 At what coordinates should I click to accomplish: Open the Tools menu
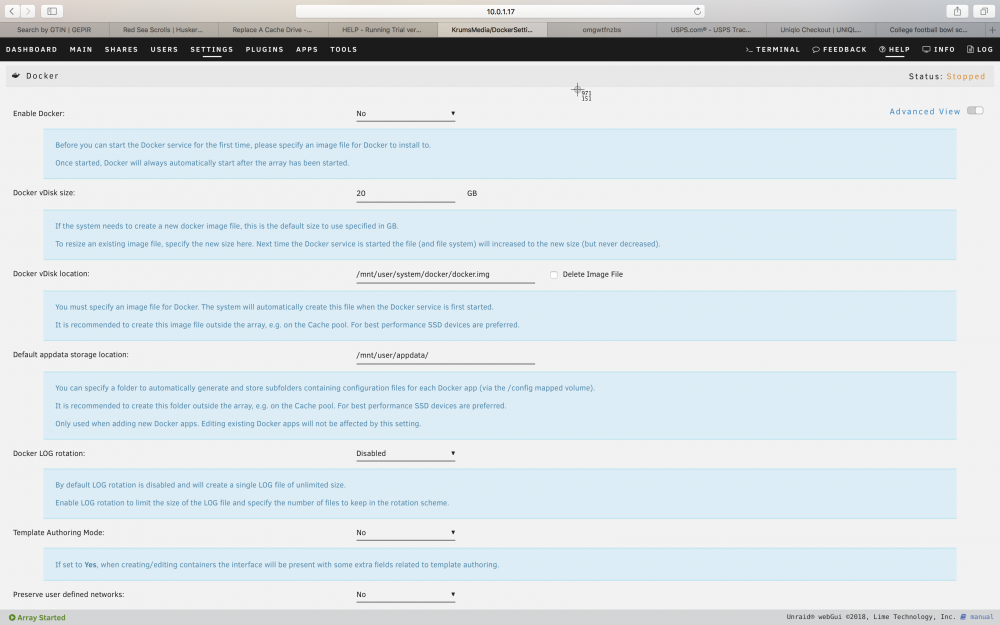[x=344, y=49]
